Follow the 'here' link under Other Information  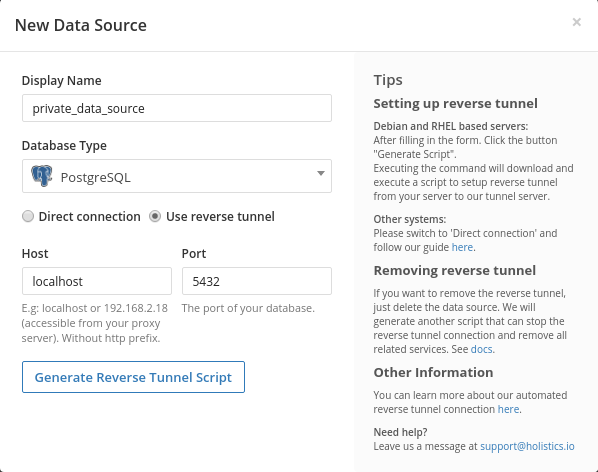pyautogui.click(x=508, y=409)
